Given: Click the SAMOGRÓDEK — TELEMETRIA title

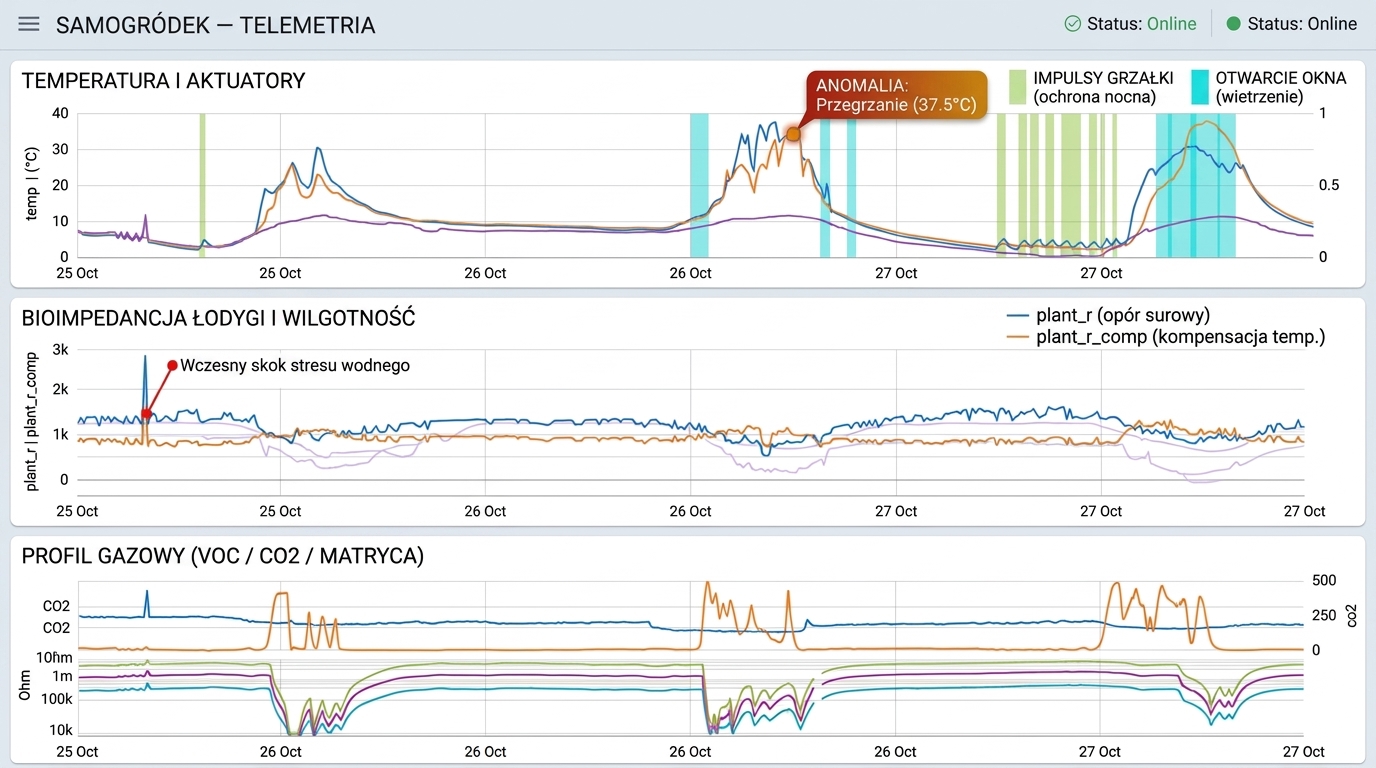Looking at the screenshot, I should [215, 25].
